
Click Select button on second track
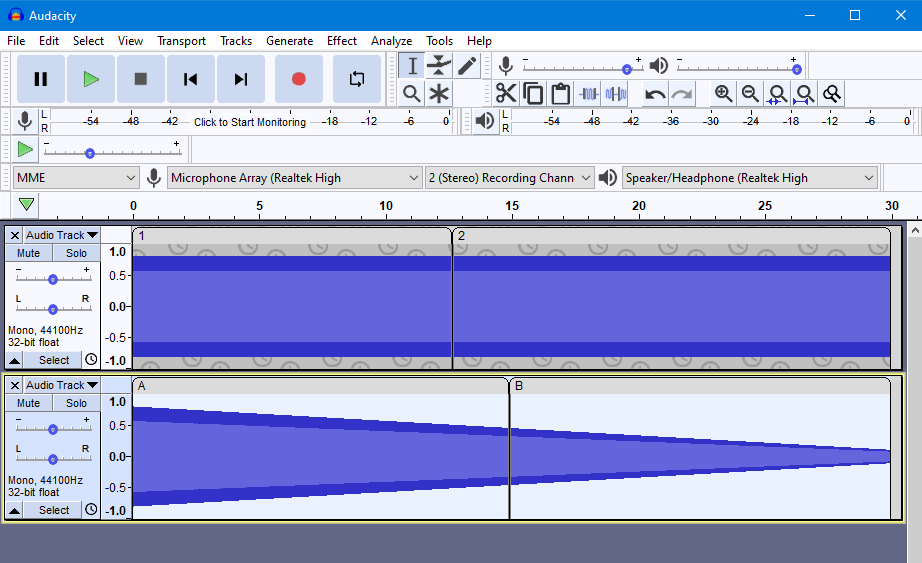tap(54, 510)
